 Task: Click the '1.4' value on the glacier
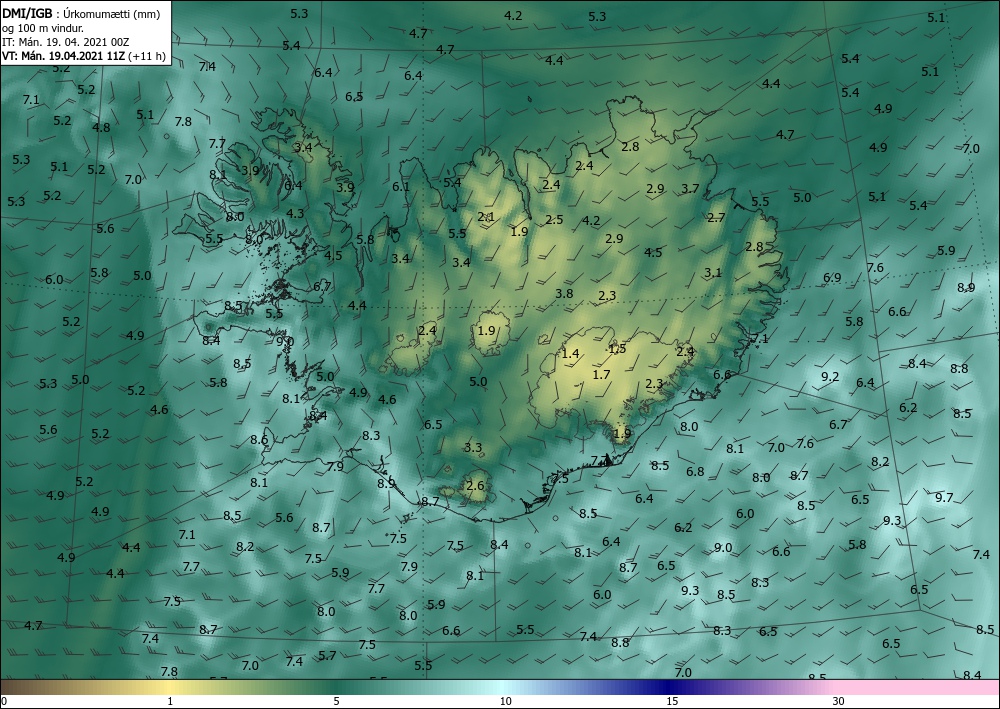(x=570, y=353)
